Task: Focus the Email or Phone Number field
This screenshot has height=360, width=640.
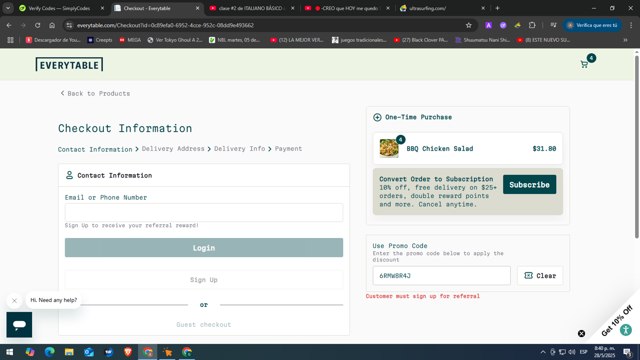Action: click(x=204, y=212)
